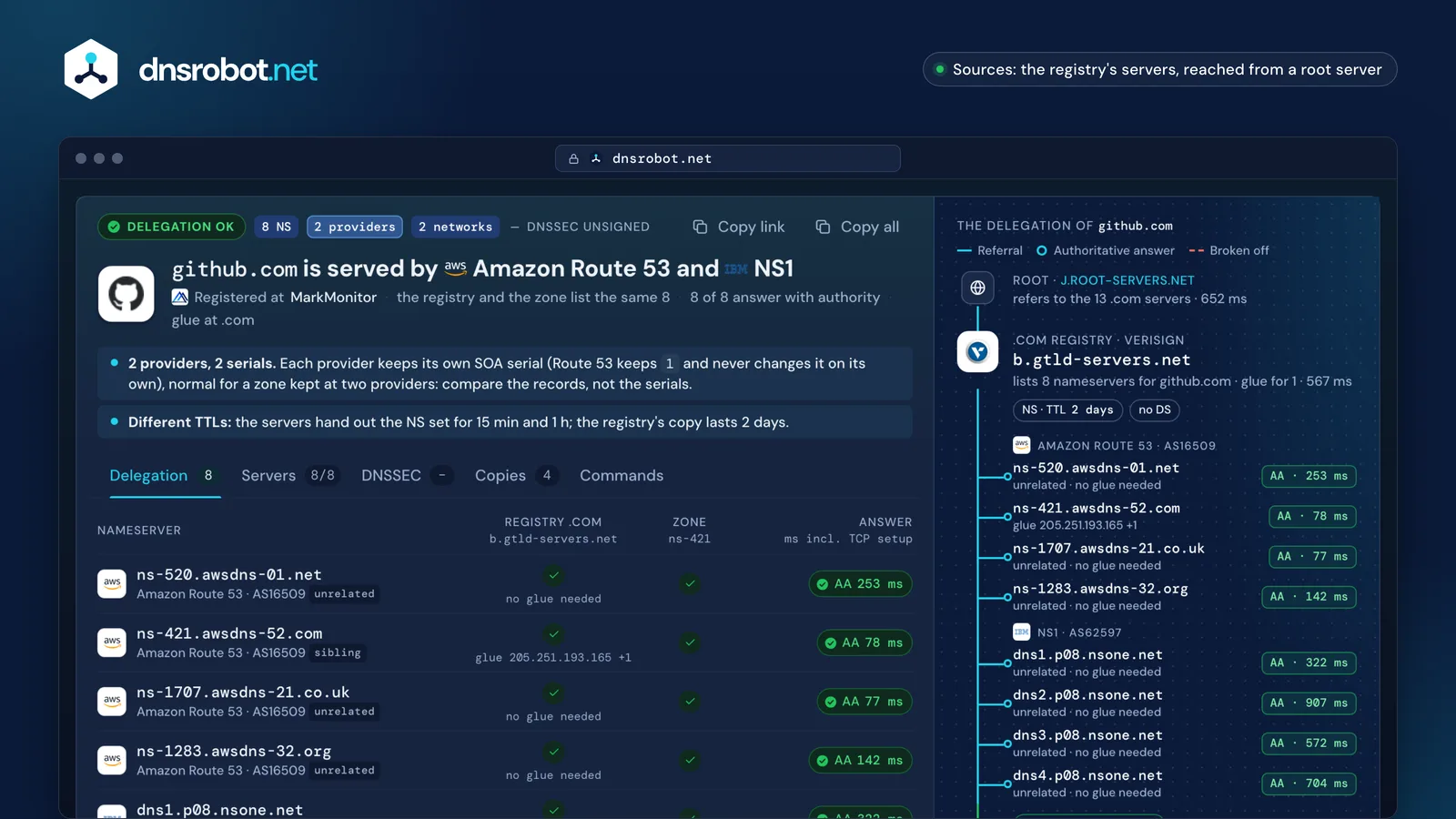1456x819 pixels.
Task: Click the AA 572 ms badge in tree
Action: pyautogui.click(x=1309, y=743)
